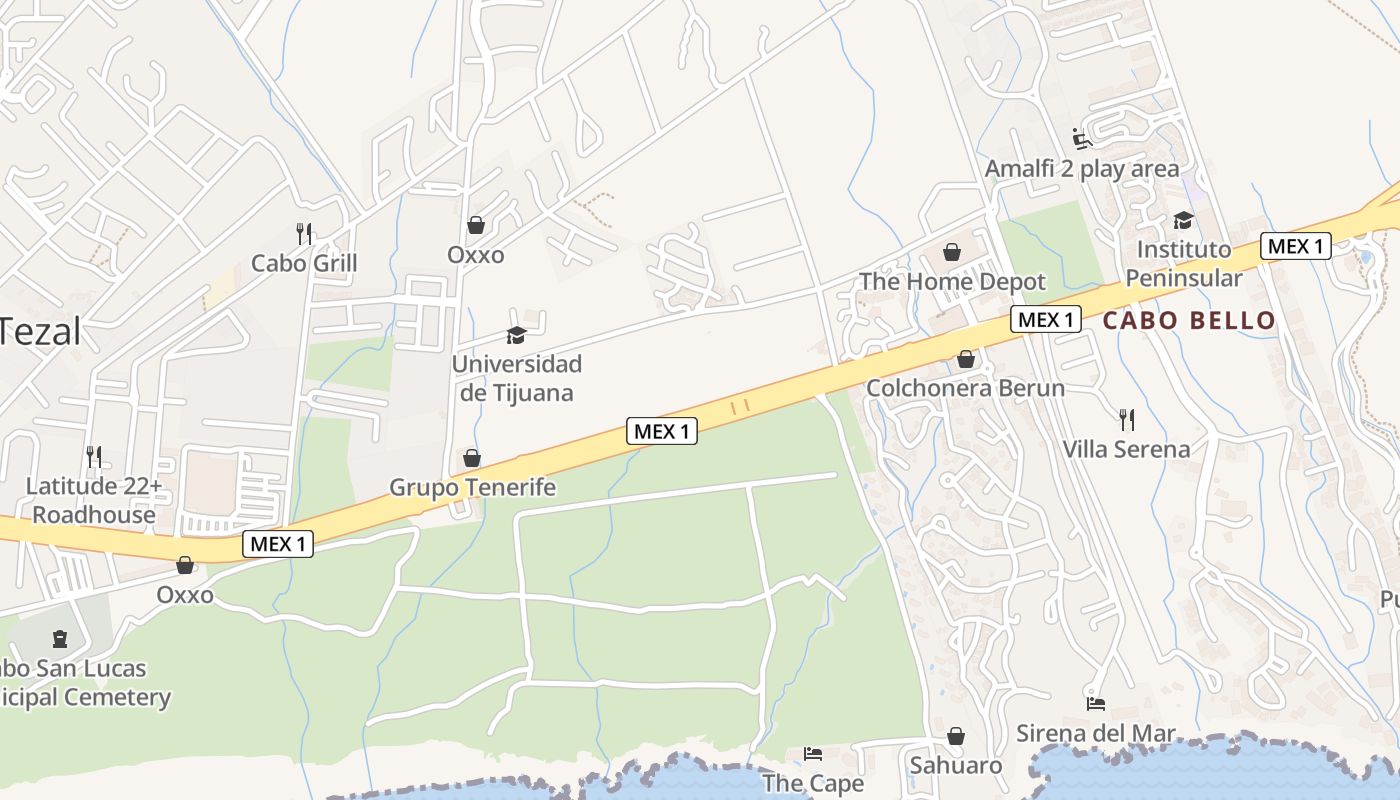Click the Sahuaro shop icon
Screen dimensions: 1400x800
pyautogui.click(x=956, y=736)
